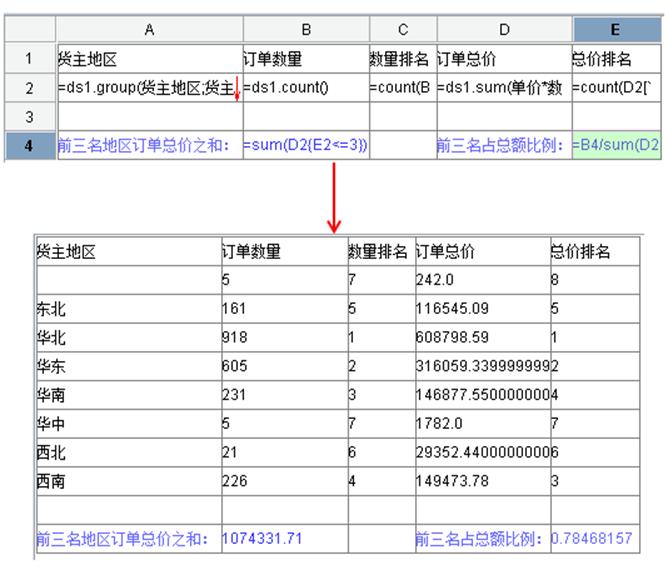Image resolution: width=668 pixels, height=570 pixels.
Task: Click '华中' row in result table
Action: coord(338,423)
